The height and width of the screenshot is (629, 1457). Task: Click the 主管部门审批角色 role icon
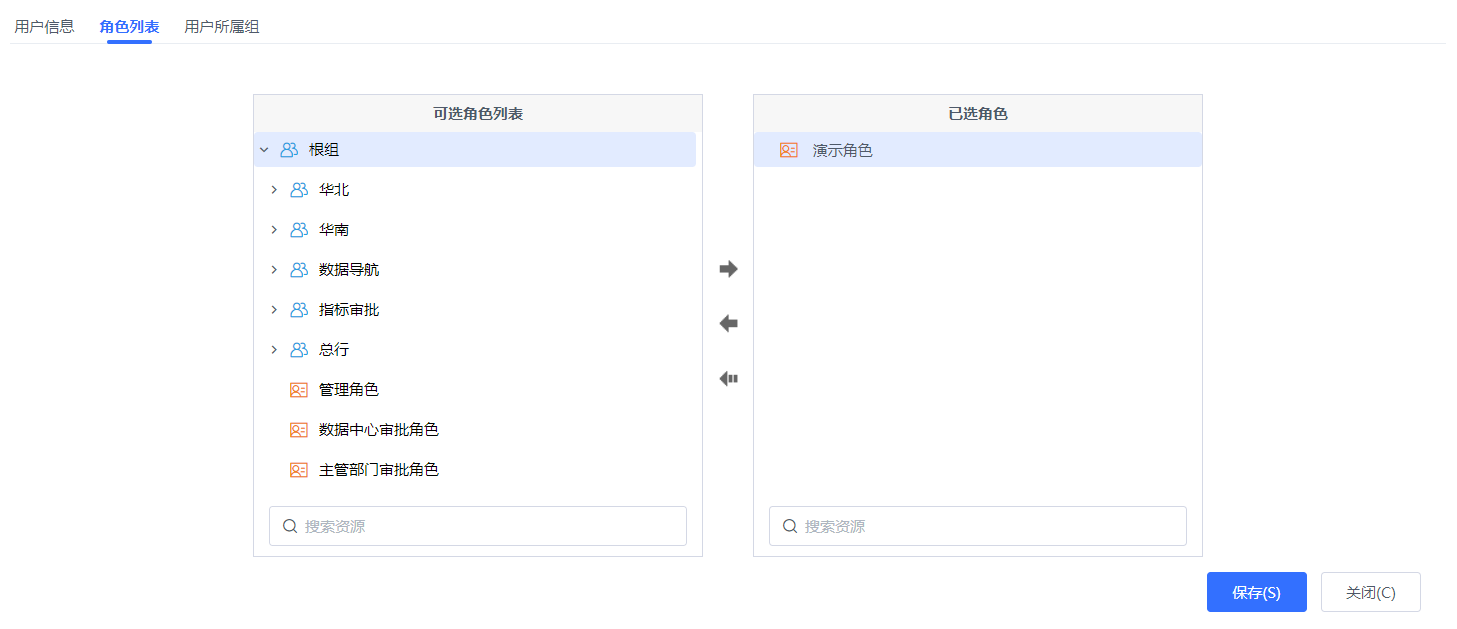tap(299, 470)
